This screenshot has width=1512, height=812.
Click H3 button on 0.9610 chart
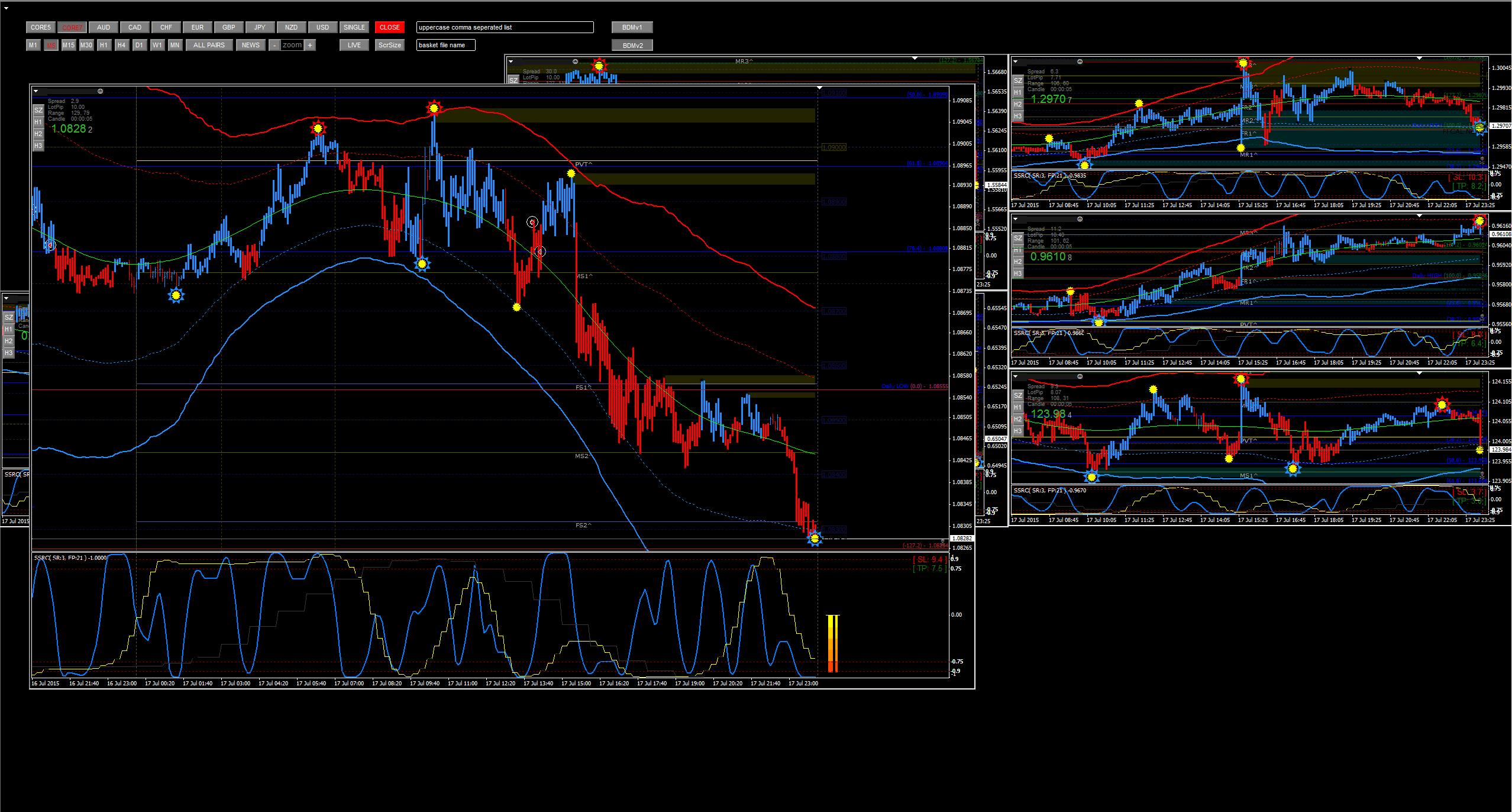click(x=1018, y=274)
